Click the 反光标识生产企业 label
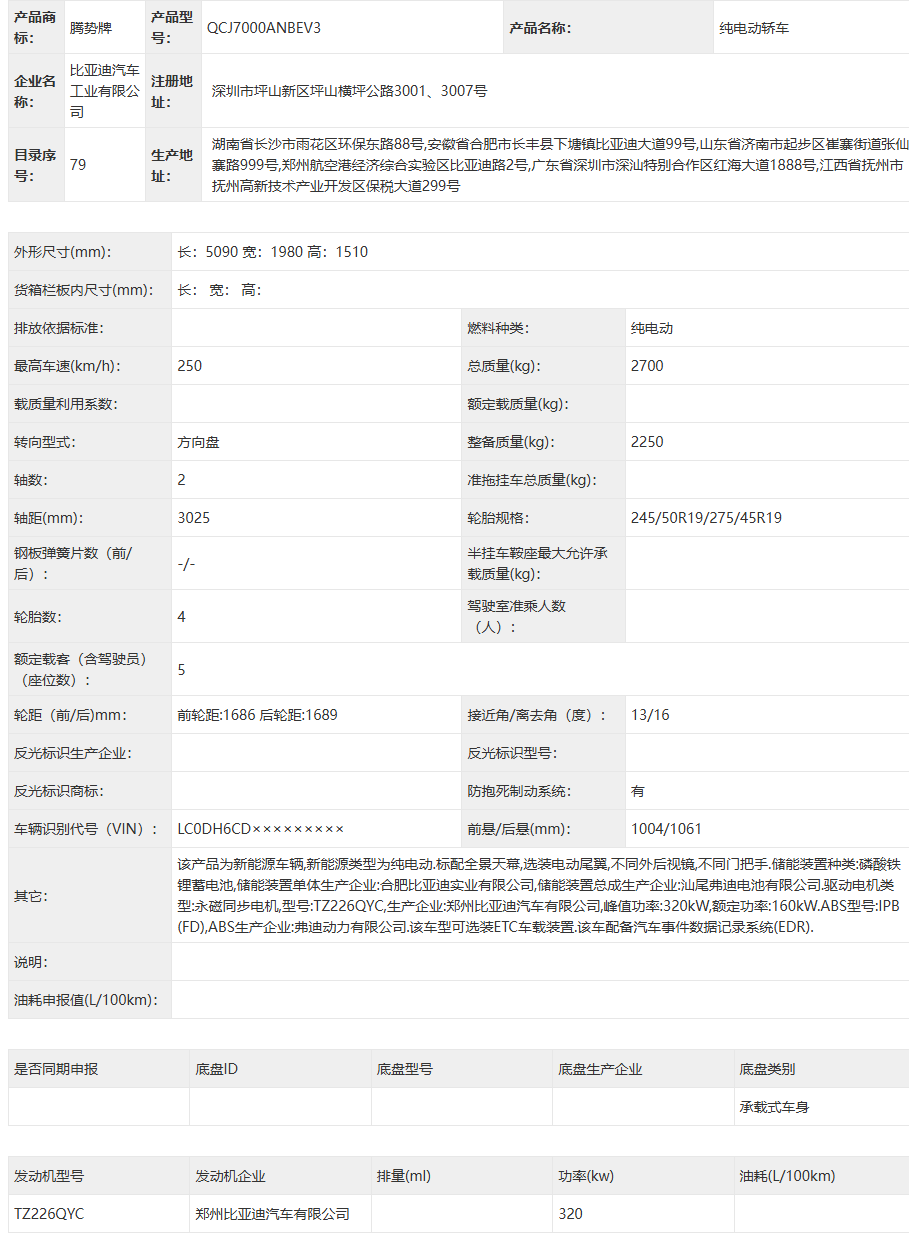Image resolution: width=909 pixels, height=1233 pixels. (x=73, y=753)
